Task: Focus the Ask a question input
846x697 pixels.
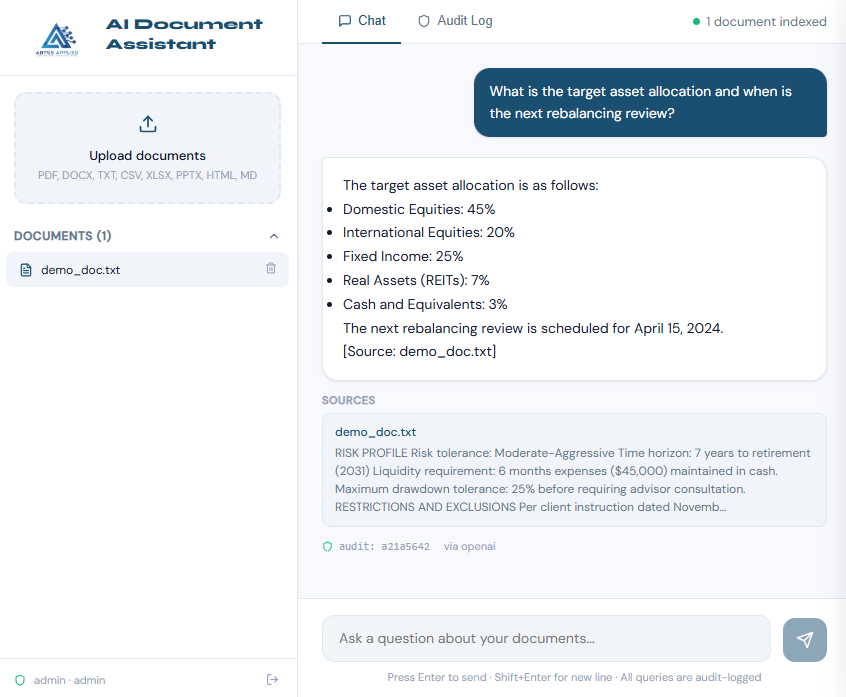Action: pos(546,638)
